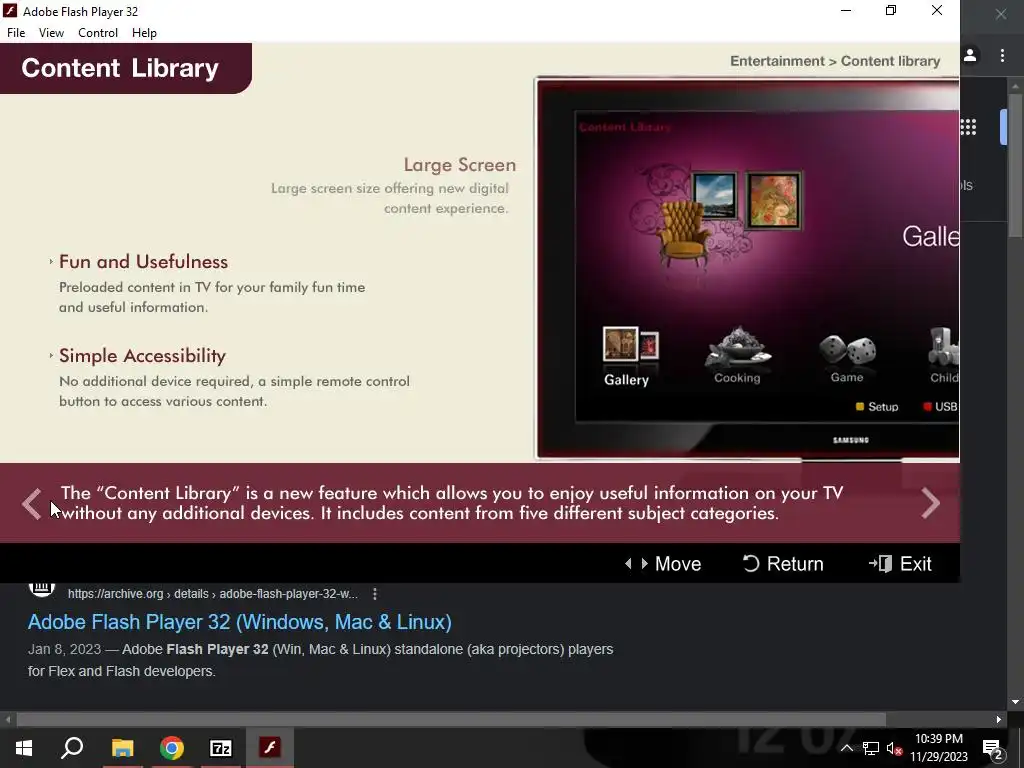Open Google apps grid icon
This screenshot has height=768, width=1024.
[x=968, y=127]
